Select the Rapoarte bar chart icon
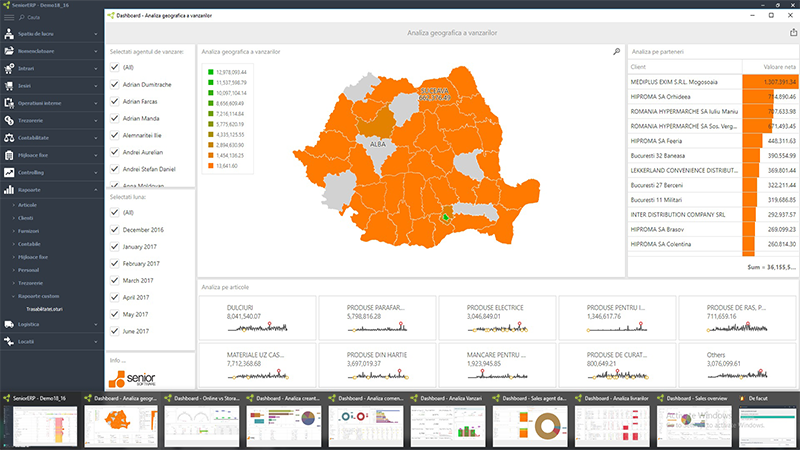The image size is (800, 450). pos(9,190)
